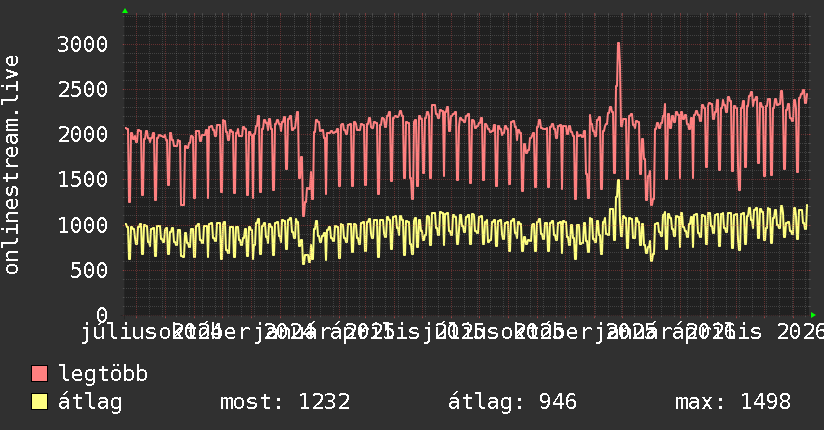Click the 'most: 1232' value
Screen dimensions: 824x430
click(285, 402)
